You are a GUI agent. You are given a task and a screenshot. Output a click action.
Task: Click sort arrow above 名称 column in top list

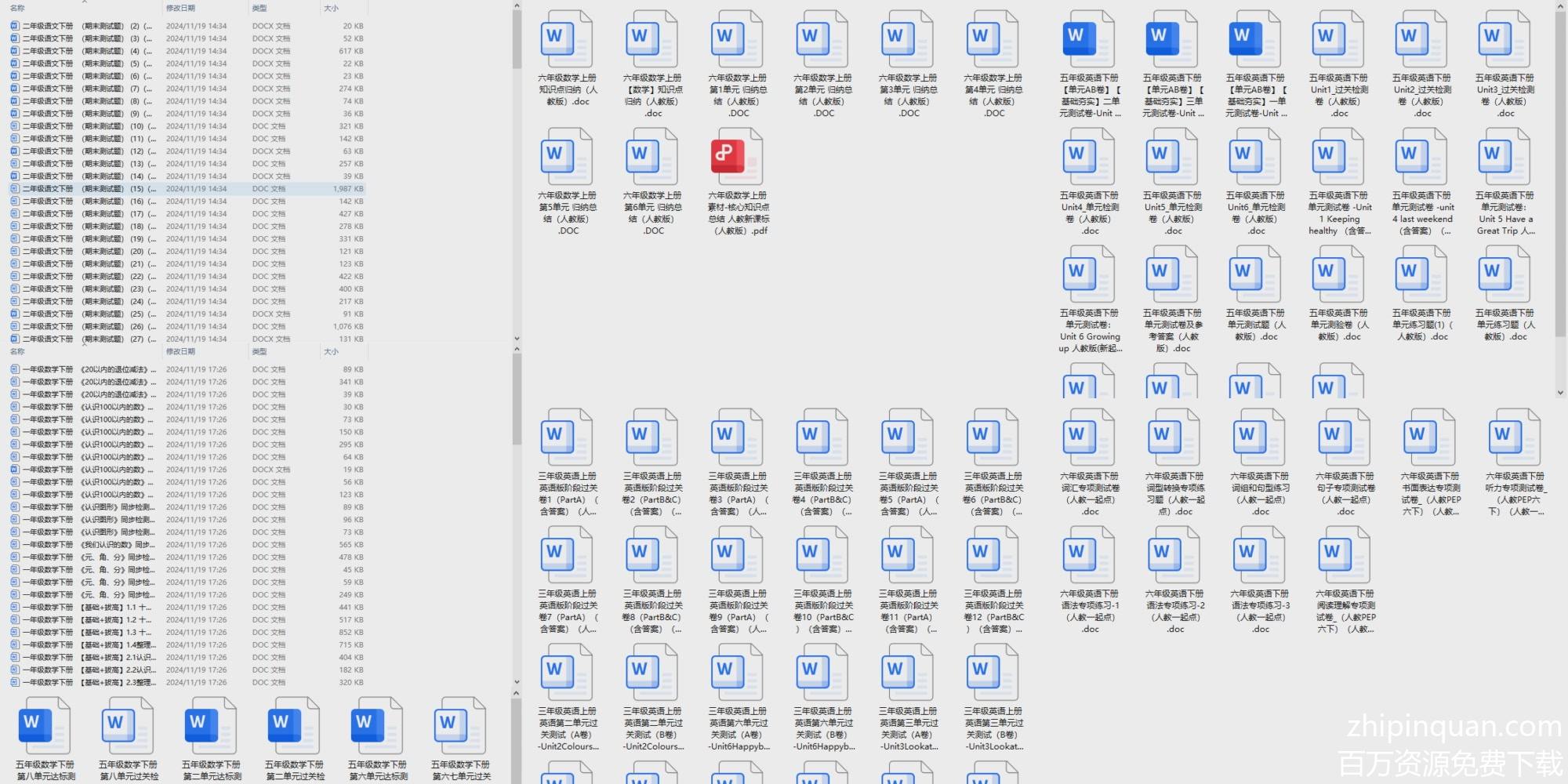[85, 2]
